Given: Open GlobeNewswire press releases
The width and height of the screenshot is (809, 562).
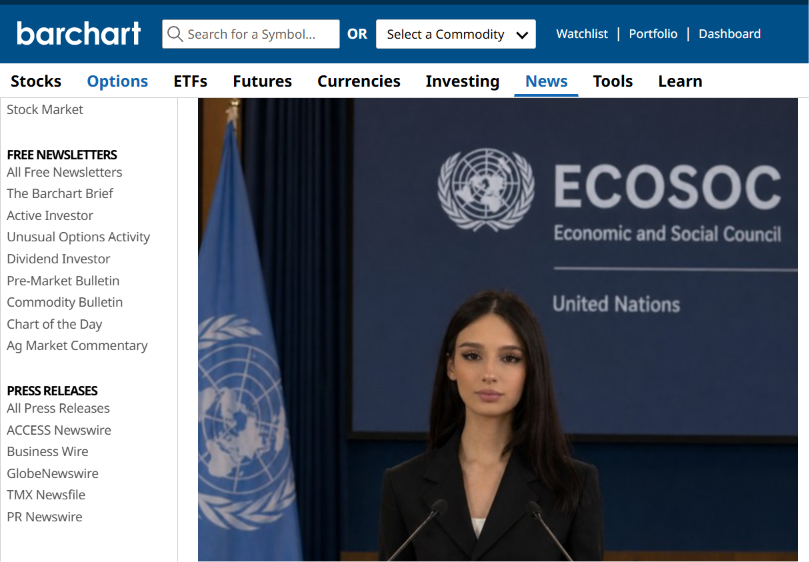Looking at the screenshot, I should [x=53, y=473].
